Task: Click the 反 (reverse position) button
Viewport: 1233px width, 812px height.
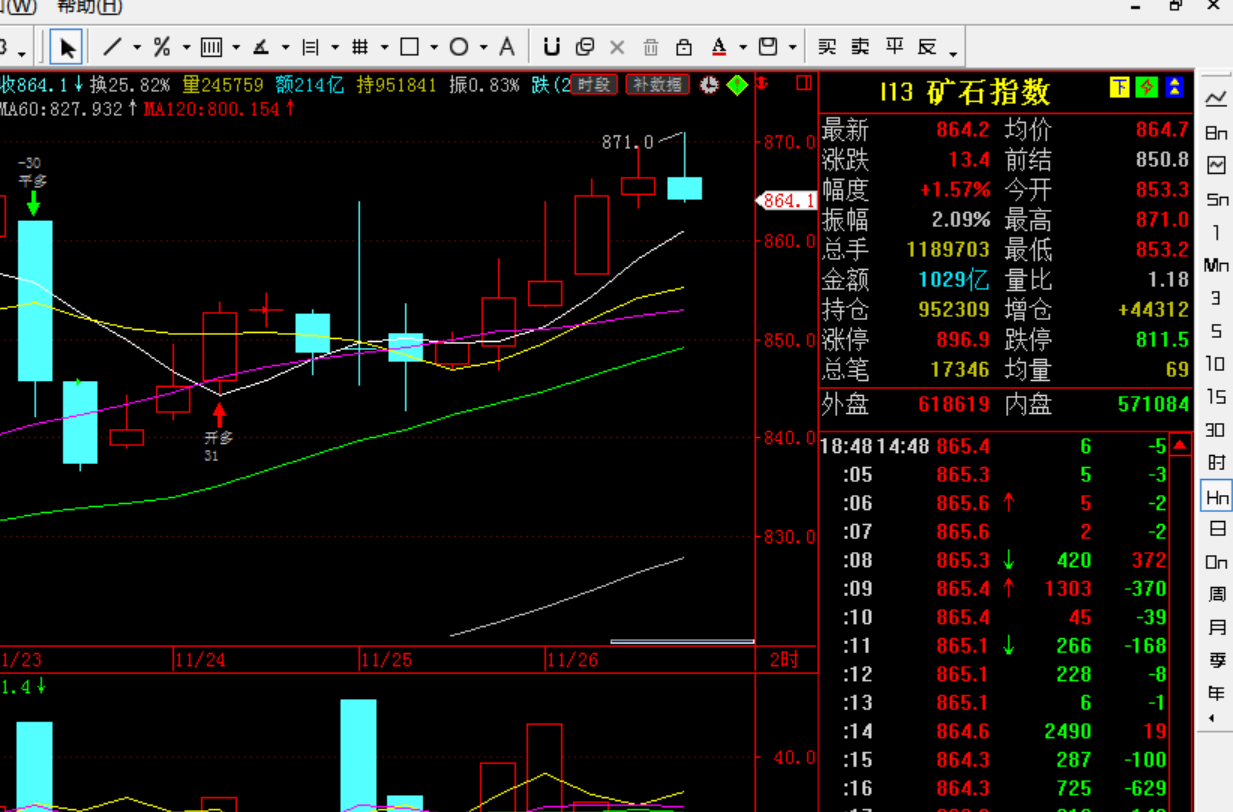Action: [927, 46]
